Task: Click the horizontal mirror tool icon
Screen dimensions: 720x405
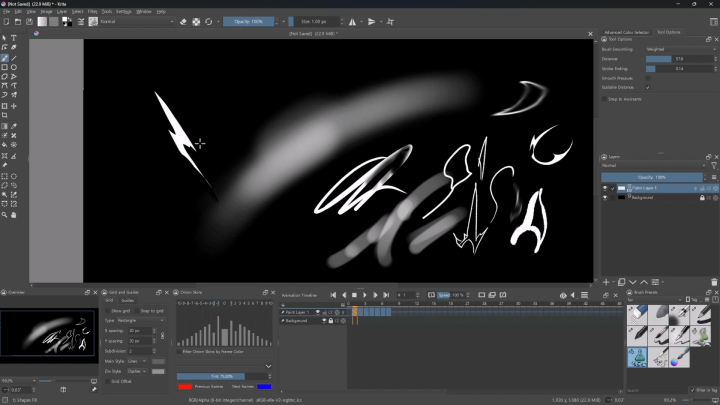Action: pos(352,21)
